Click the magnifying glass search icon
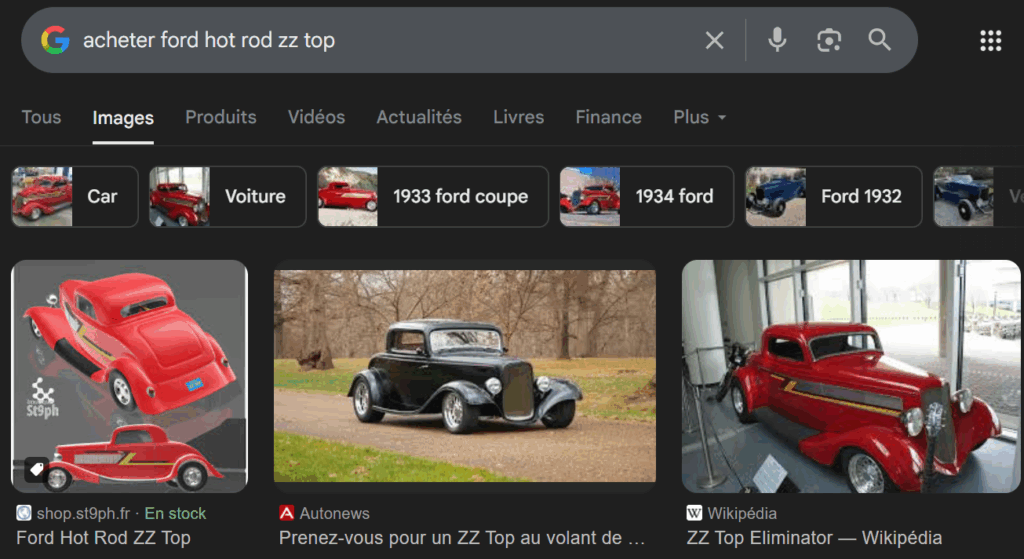 879,40
